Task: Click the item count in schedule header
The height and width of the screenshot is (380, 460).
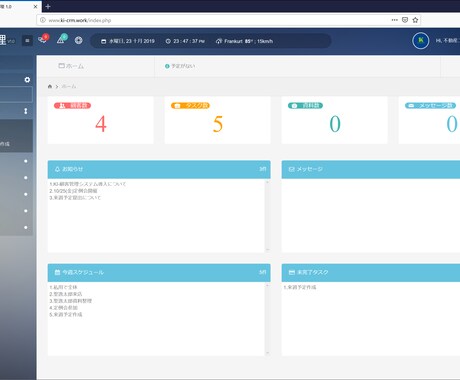Action: [263, 272]
